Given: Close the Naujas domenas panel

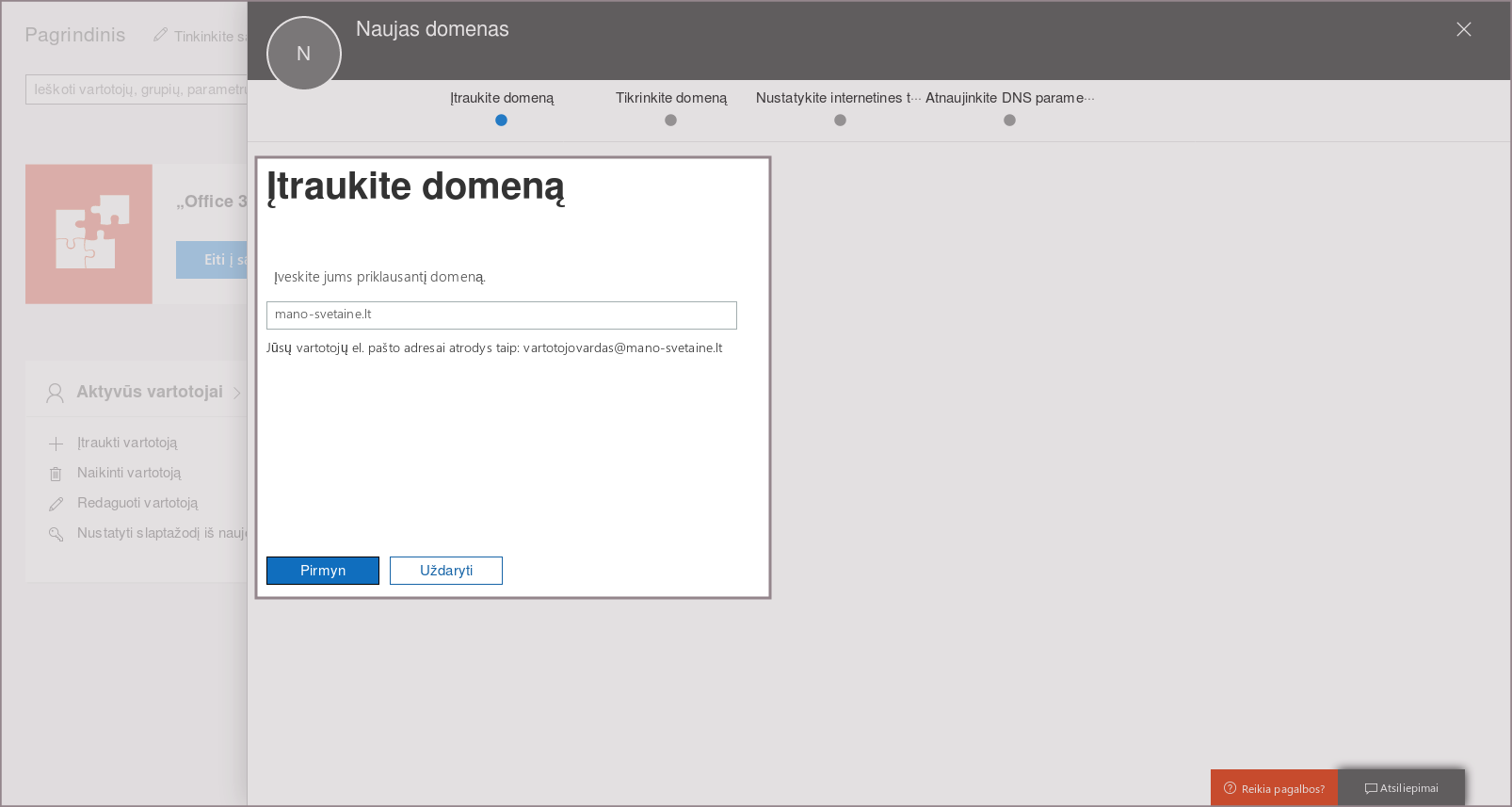Looking at the screenshot, I should [1463, 29].
